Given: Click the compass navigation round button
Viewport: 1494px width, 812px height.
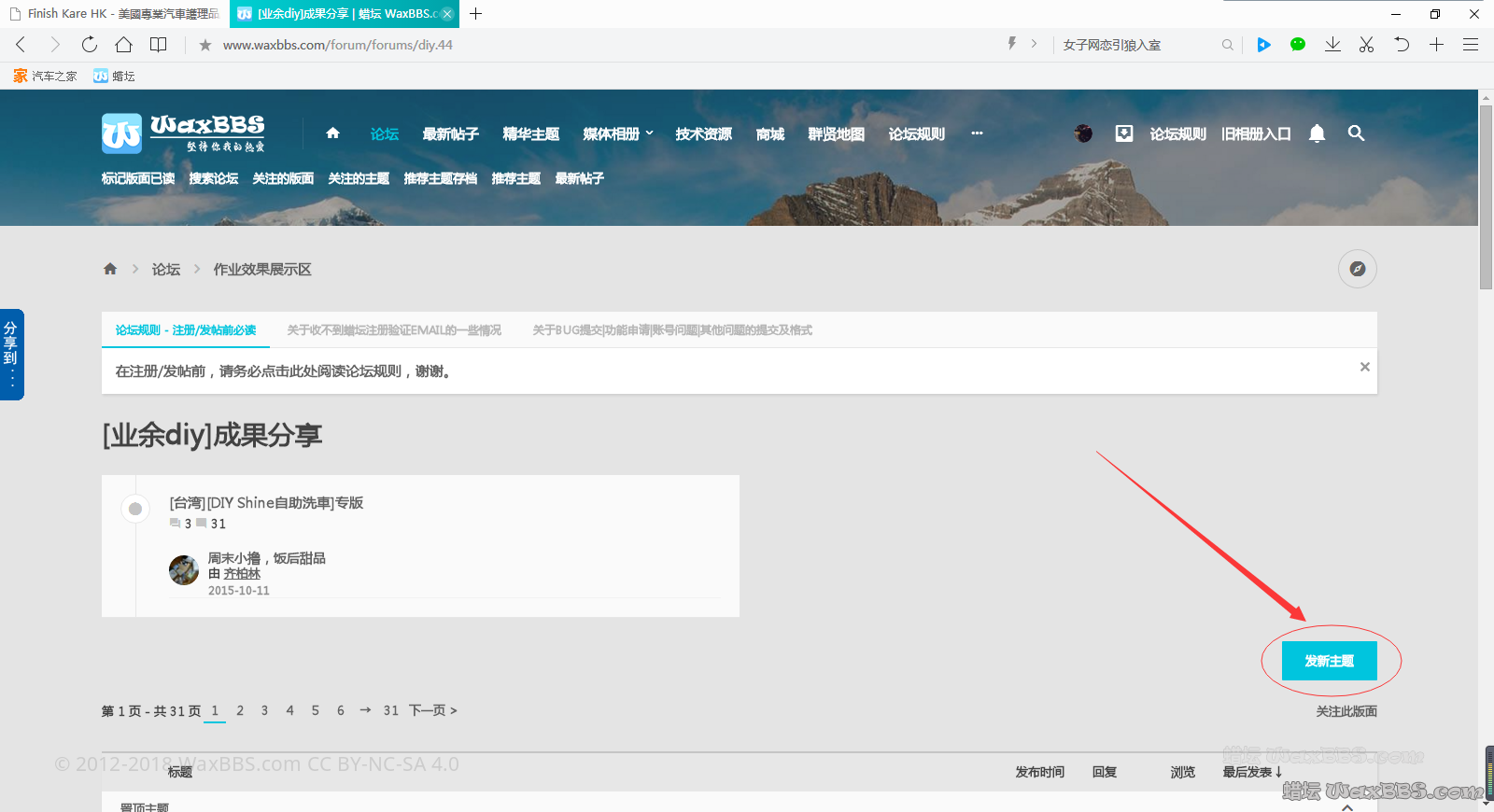Looking at the screenshot, I should [x=1358, y=269].
